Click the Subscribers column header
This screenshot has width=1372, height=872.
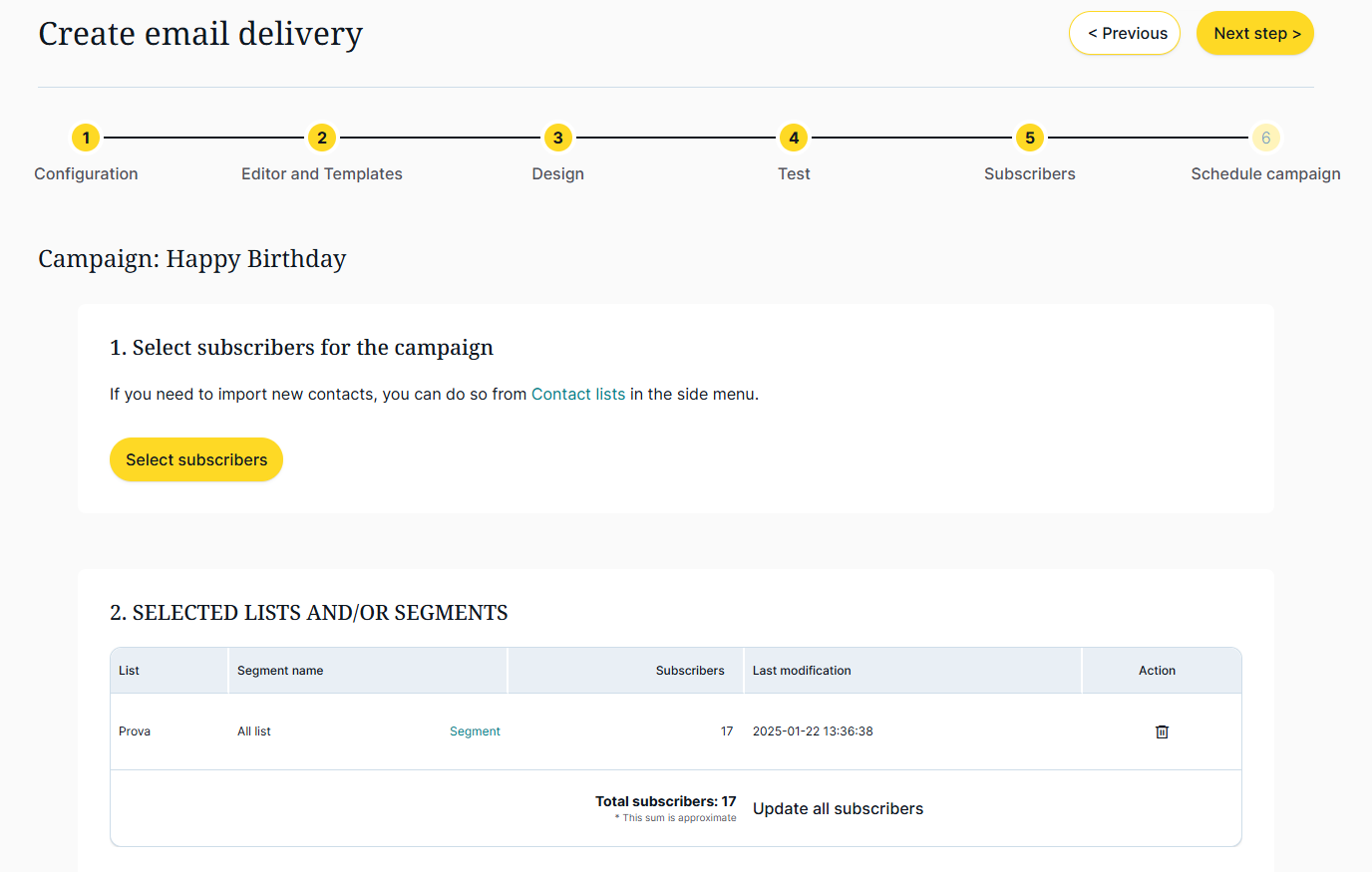[x=689, y=671]
